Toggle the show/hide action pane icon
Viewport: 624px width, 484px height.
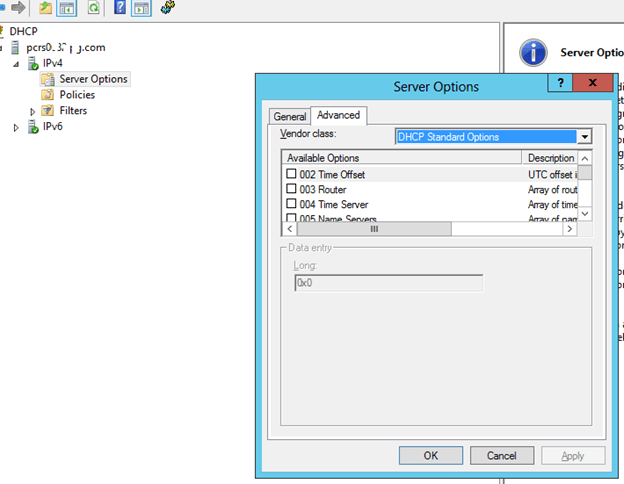pos(141,8)
